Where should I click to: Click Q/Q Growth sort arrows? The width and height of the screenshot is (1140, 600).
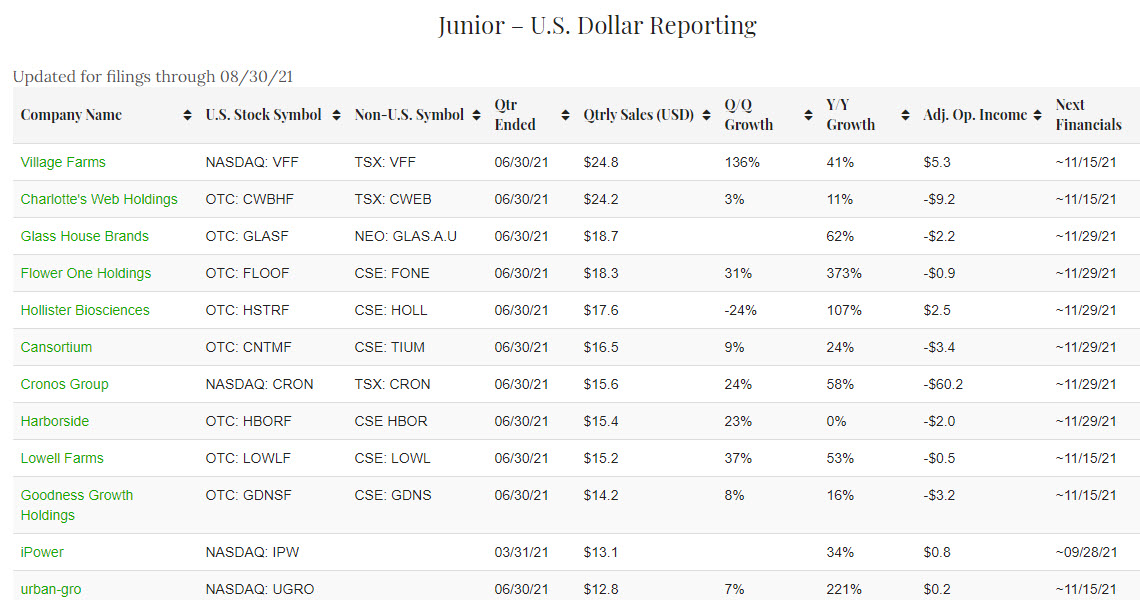point(807,115)
